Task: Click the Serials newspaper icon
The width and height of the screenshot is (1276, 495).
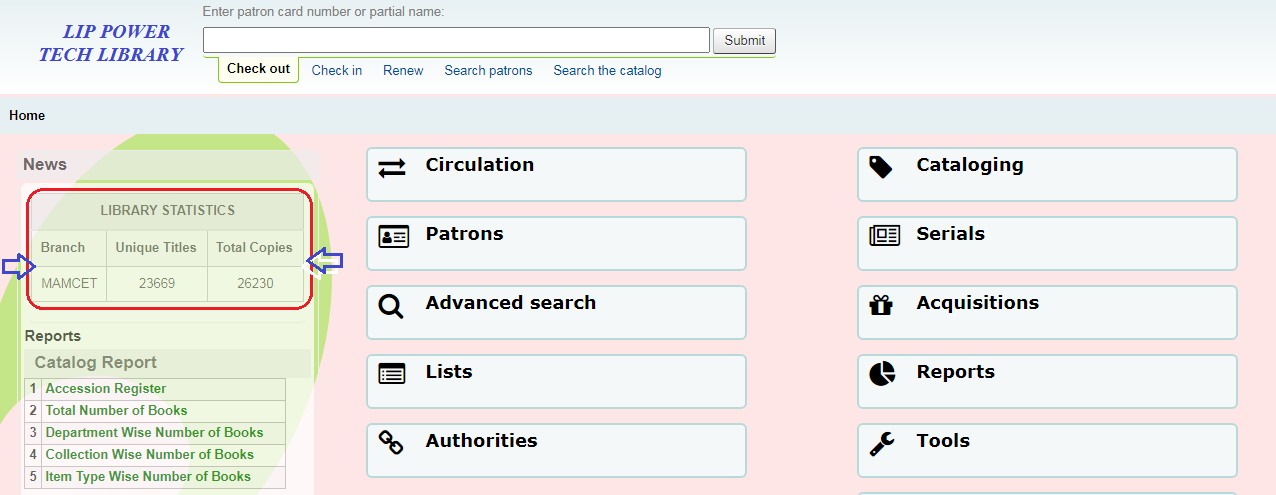Action: tap(884, 236)
